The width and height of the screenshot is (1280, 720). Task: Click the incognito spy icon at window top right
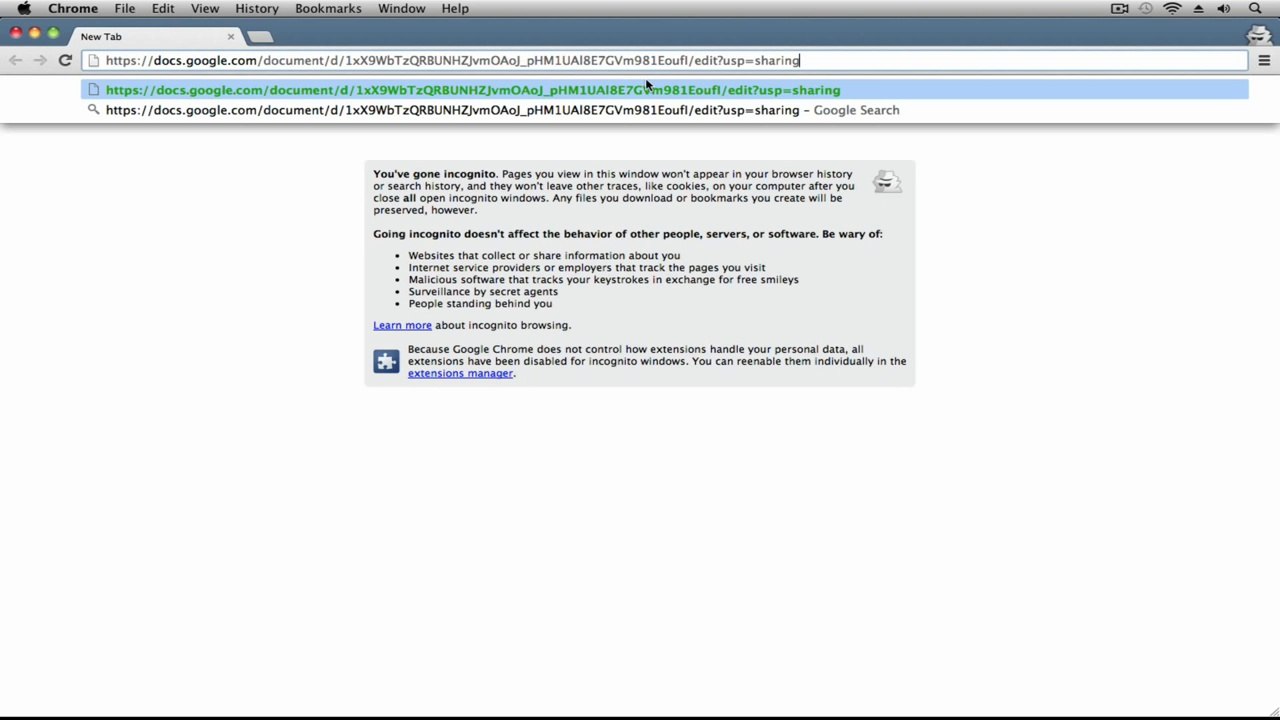click(1259, 36)
